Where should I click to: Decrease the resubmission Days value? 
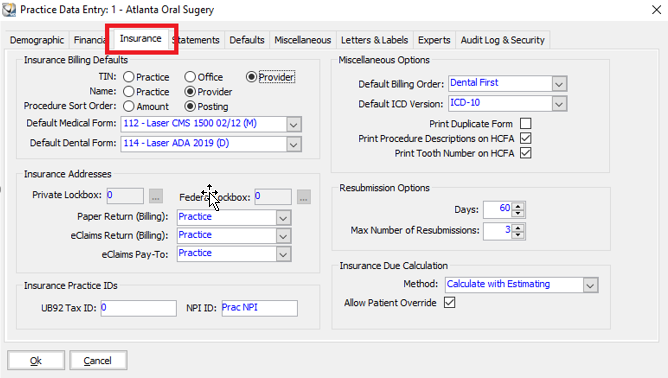[x=518, y=213]
